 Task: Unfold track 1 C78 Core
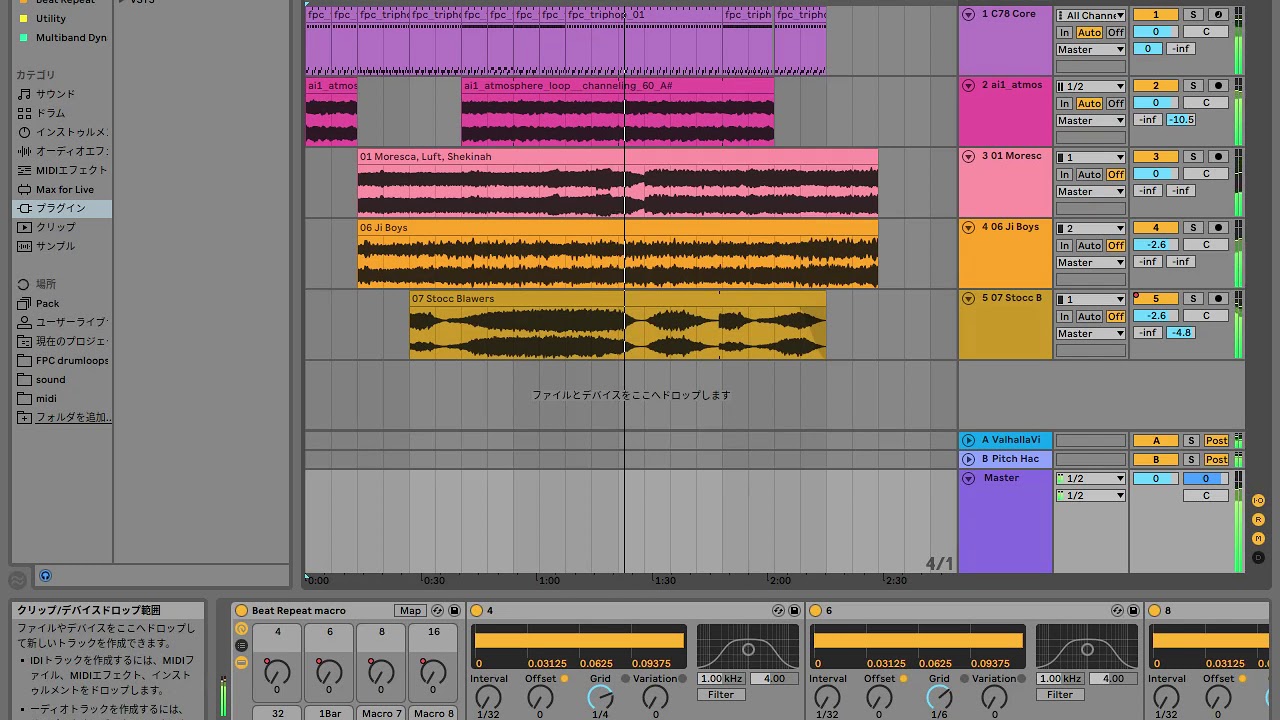point(968,15)
